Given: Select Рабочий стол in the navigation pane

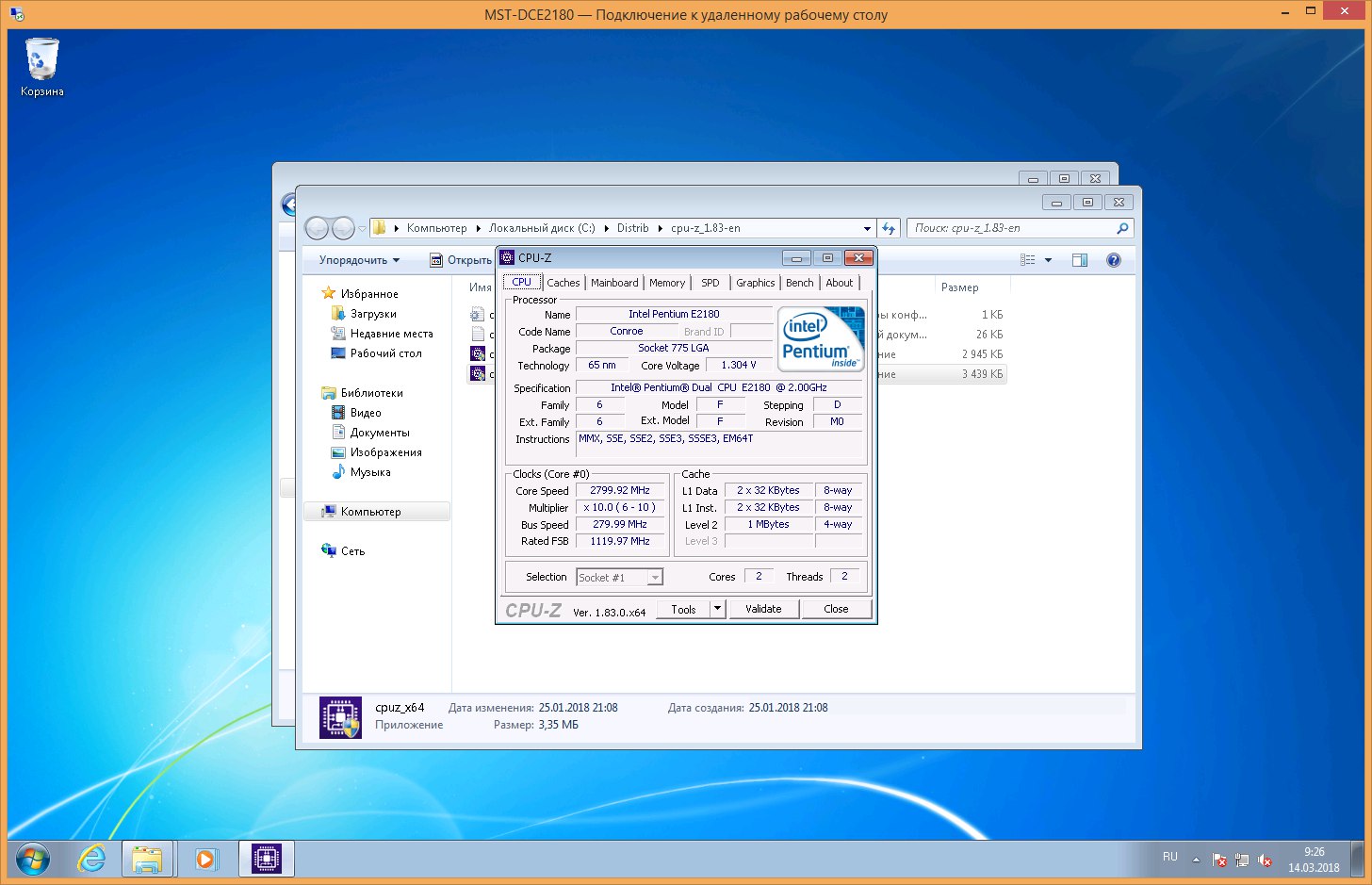Looking at the screenshot, I should click(x=377, y=352).
